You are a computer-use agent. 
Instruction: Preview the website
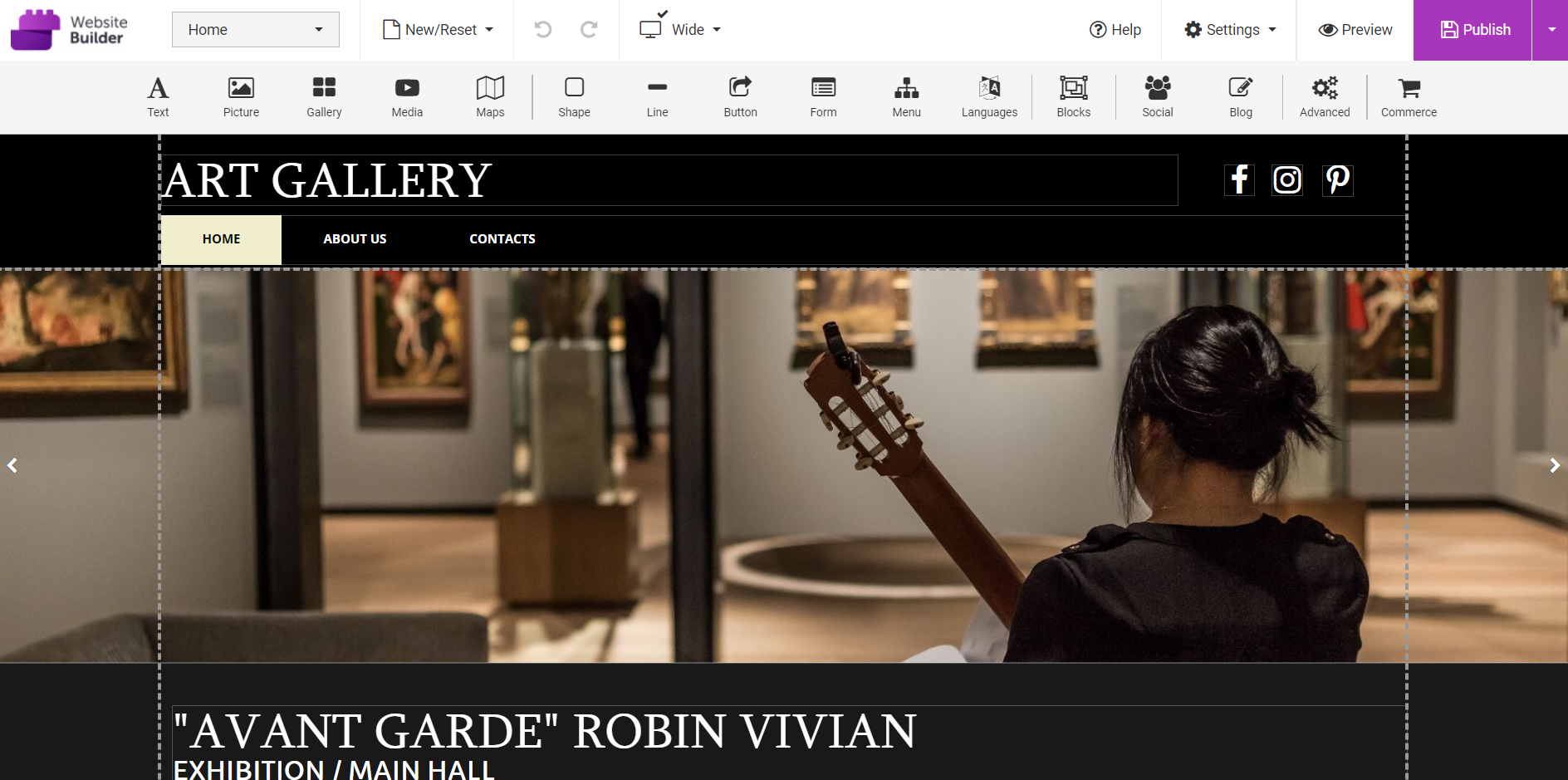[1355, 30]
